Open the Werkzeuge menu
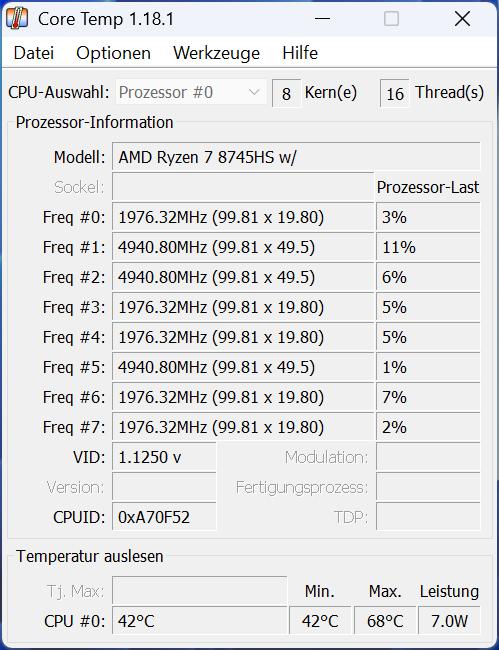Image resolution: width=499 pixels, height=650 pixels. pos(216,53)
